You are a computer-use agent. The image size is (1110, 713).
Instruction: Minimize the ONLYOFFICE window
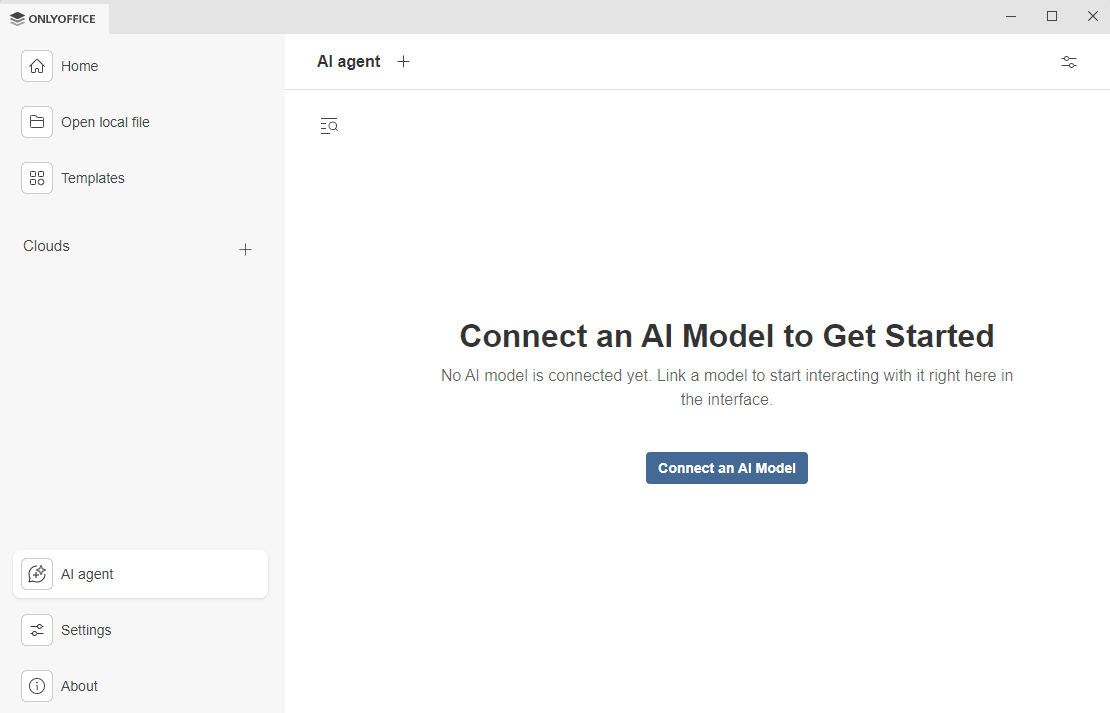tap(1010, 16)
